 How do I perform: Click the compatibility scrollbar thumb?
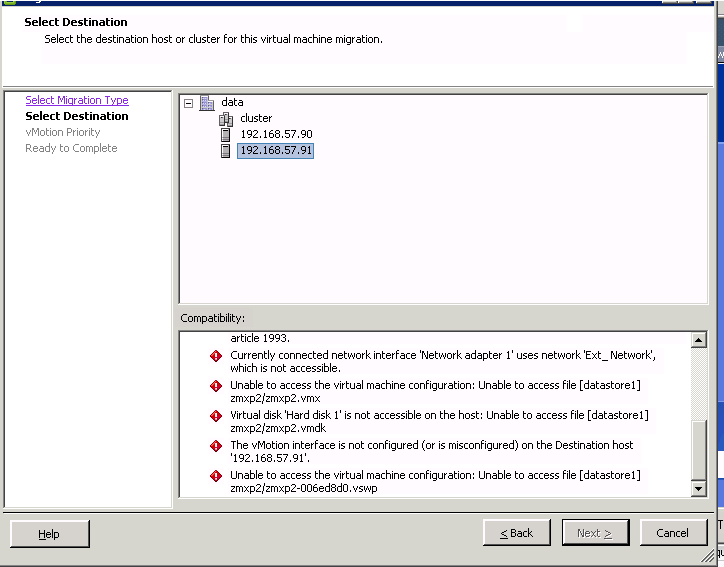tap(699, 450)
